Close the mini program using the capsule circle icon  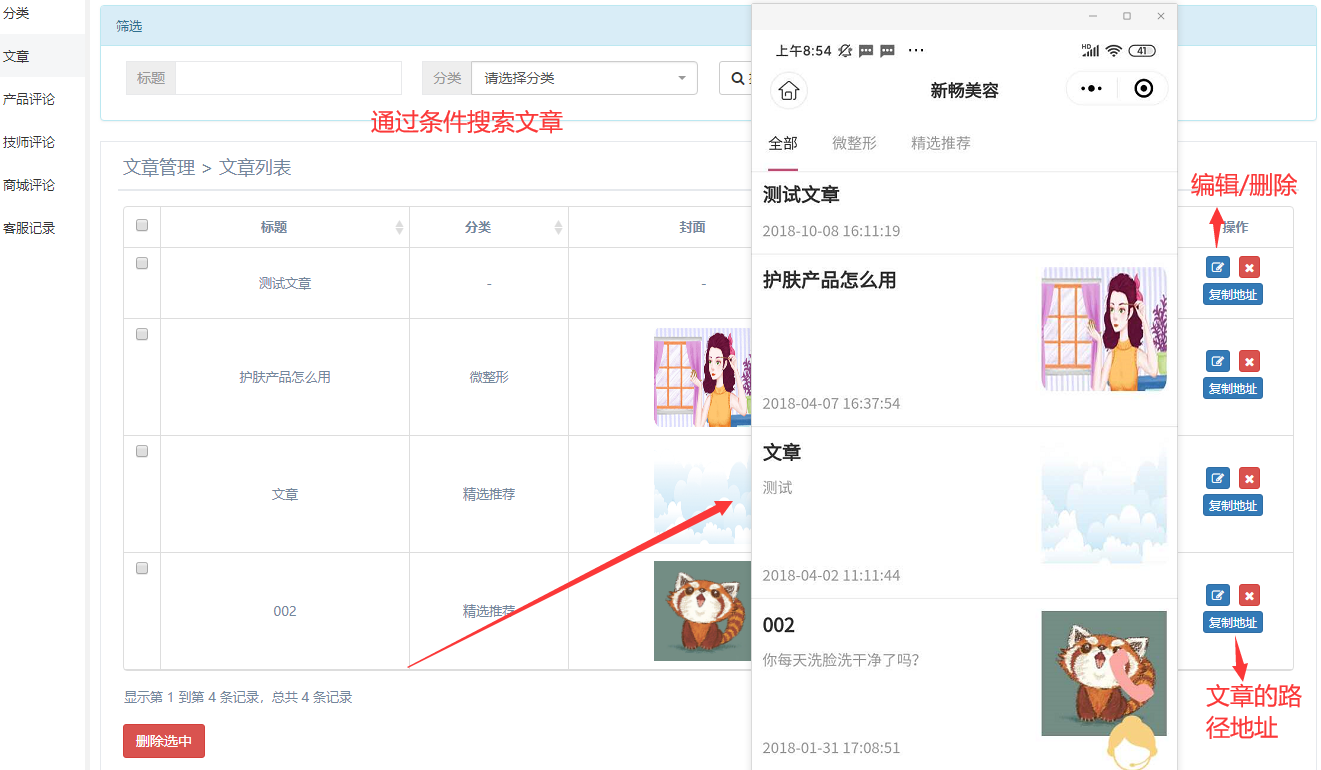click(x=1144, y=89)
